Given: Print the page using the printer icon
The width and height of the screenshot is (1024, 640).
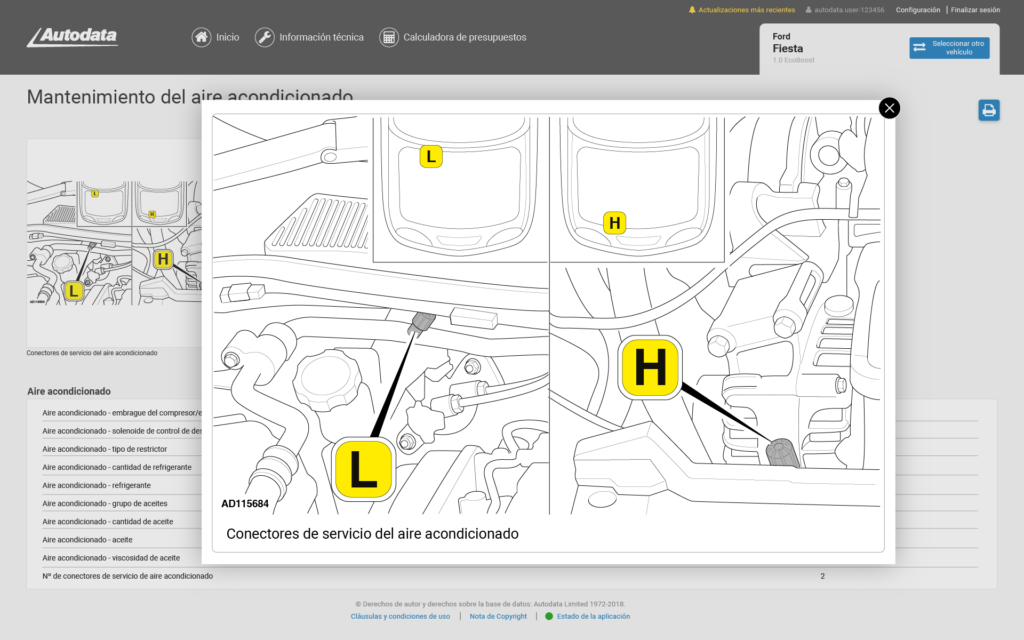Looking at the screenshot, I should (x=989, y=111).
